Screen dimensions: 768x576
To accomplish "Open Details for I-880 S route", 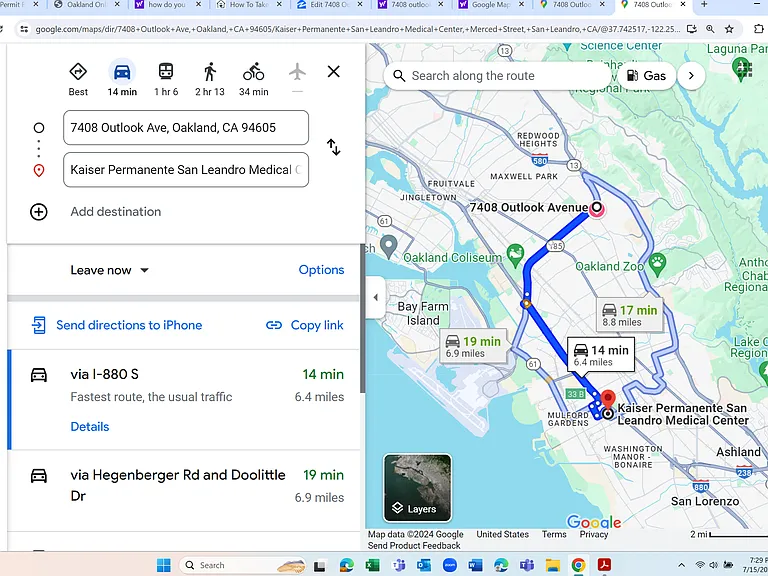I will tap(90, 427).
